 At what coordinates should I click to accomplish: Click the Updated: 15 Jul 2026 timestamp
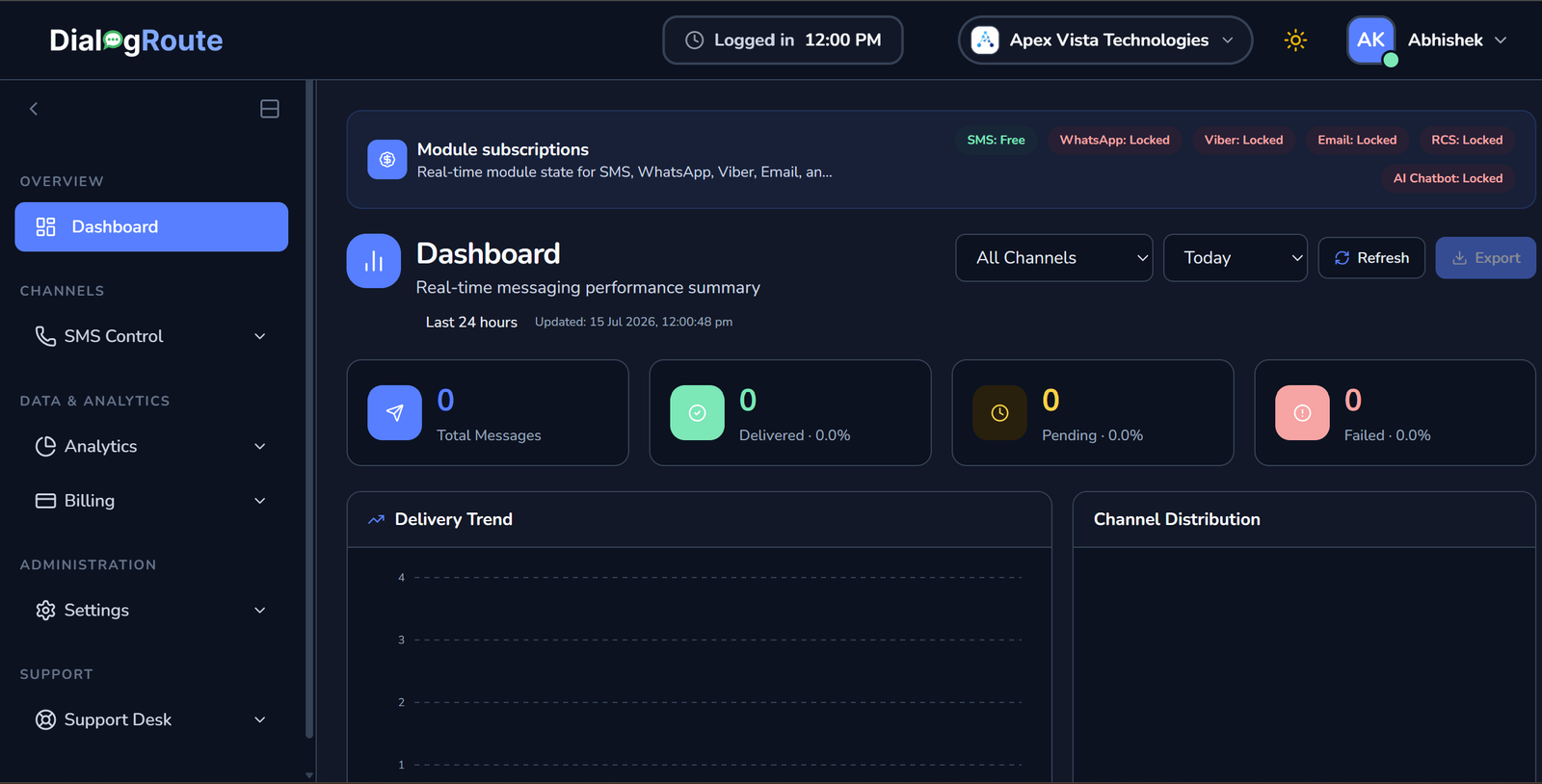(x=633, y=322)
